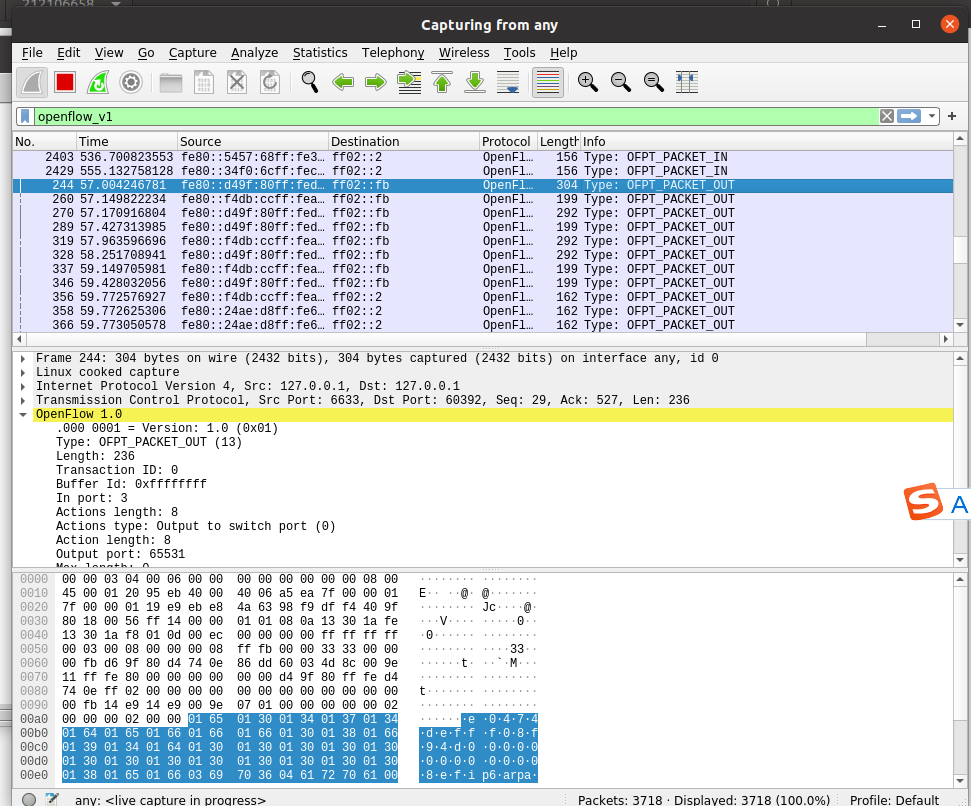The height and width of the screenshot is (806, 971).
Task: Select packet 2403 OFPT_PACKET_IN row
Action: 483,157
